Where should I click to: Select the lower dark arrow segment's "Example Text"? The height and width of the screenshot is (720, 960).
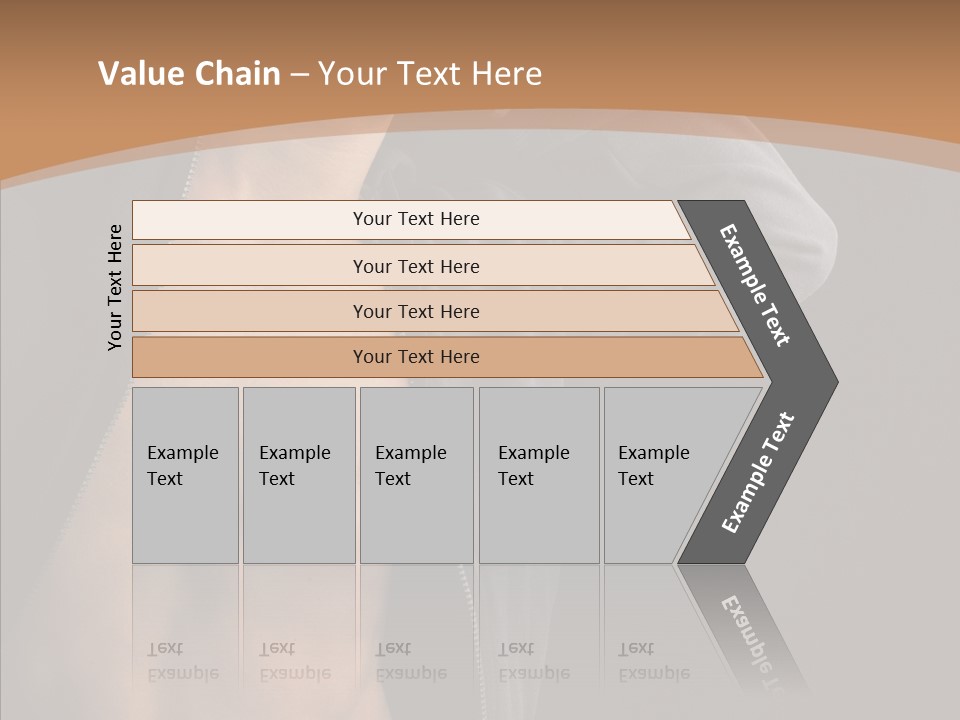click(x=757, y=472)
